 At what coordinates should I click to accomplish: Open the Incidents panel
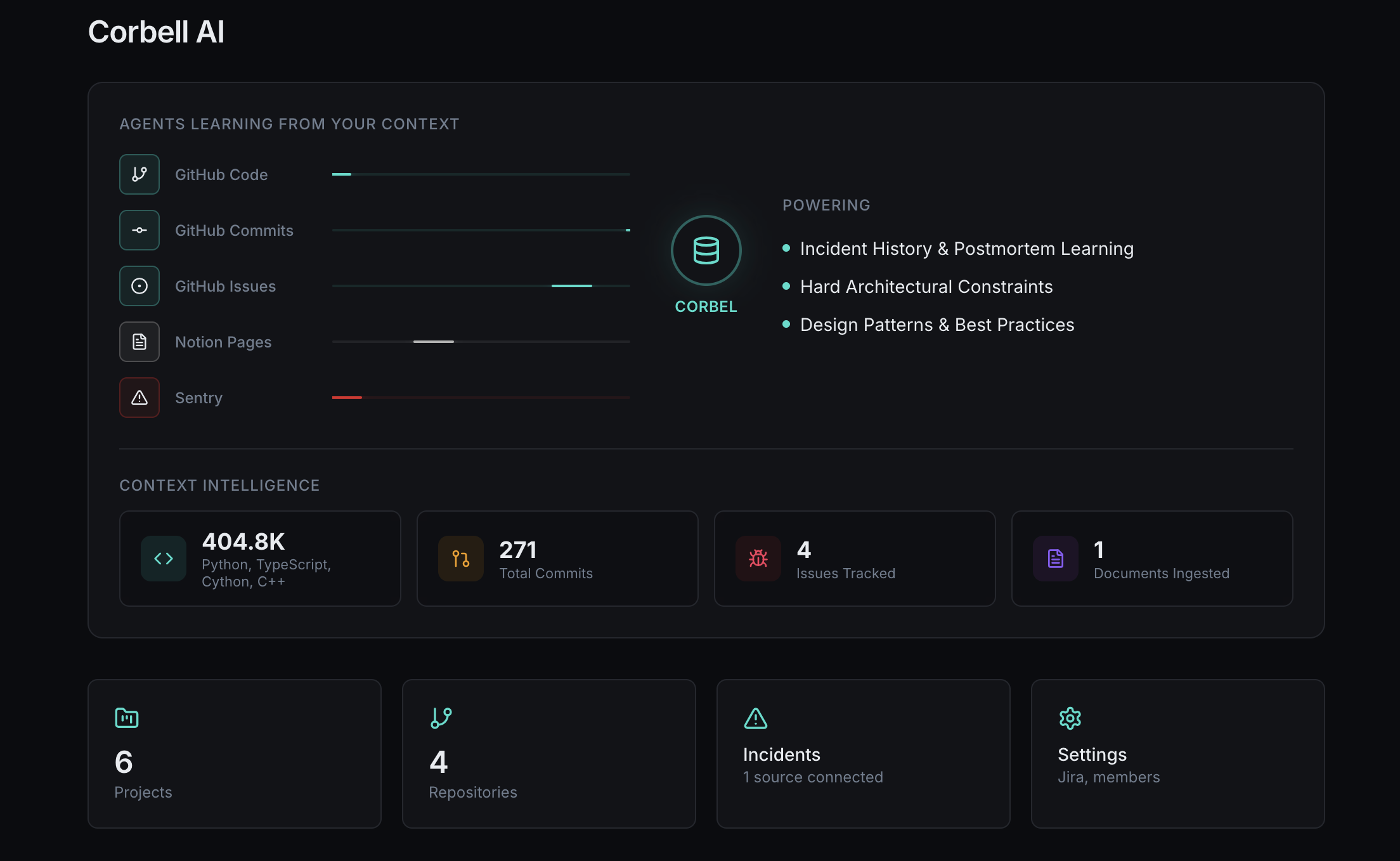(x=862, y=753)
